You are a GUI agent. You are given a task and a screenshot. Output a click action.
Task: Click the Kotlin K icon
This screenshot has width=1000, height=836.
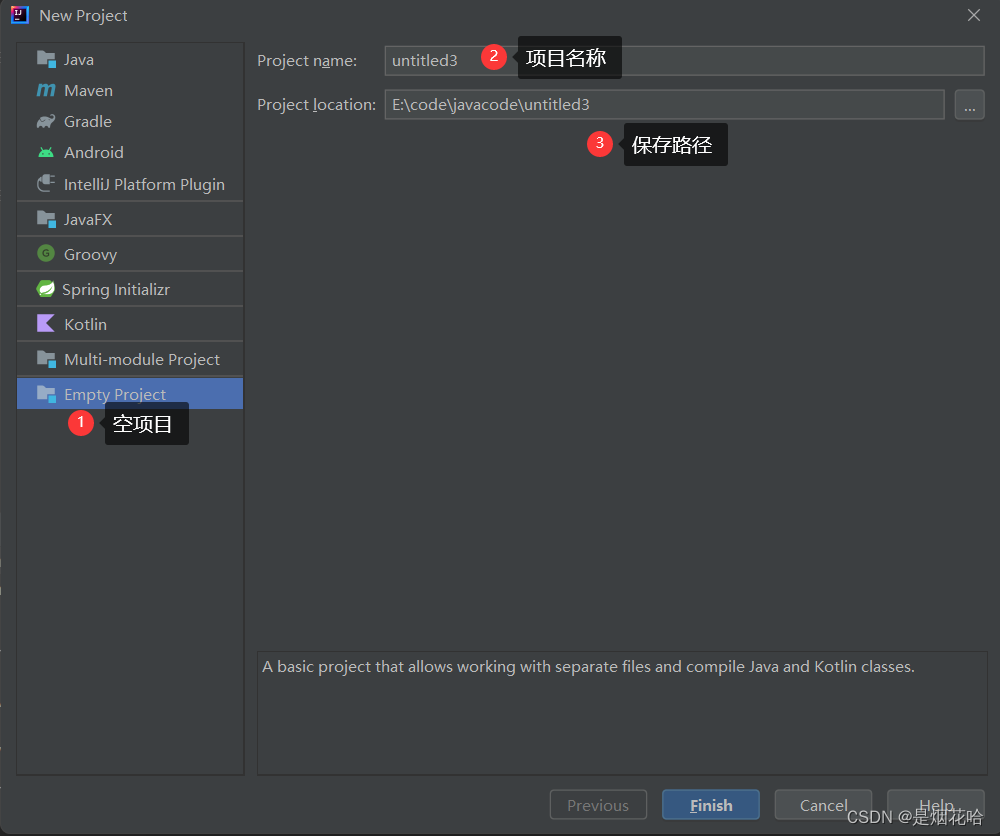coord(46,323)
